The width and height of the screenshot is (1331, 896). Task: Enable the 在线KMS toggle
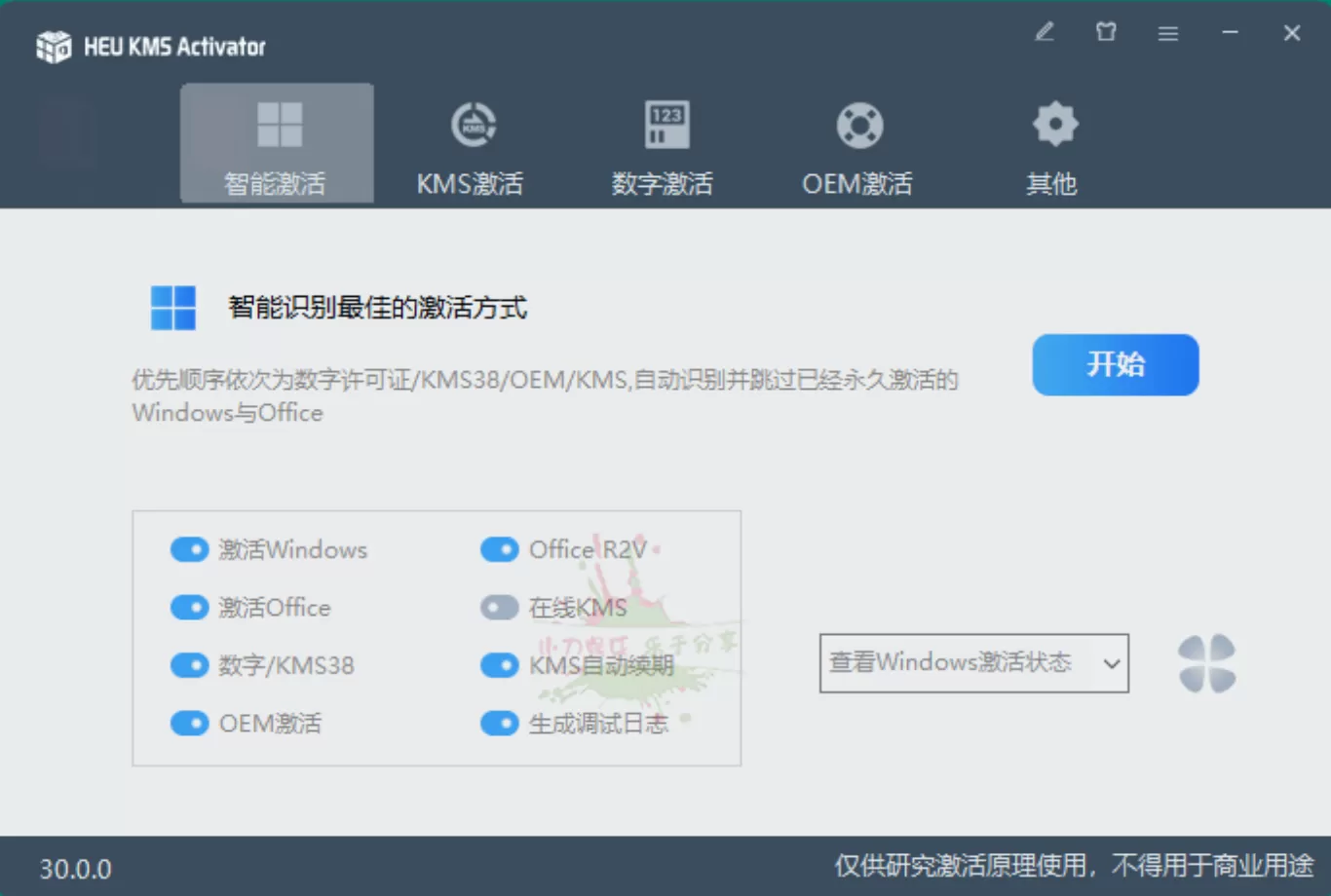500,608
